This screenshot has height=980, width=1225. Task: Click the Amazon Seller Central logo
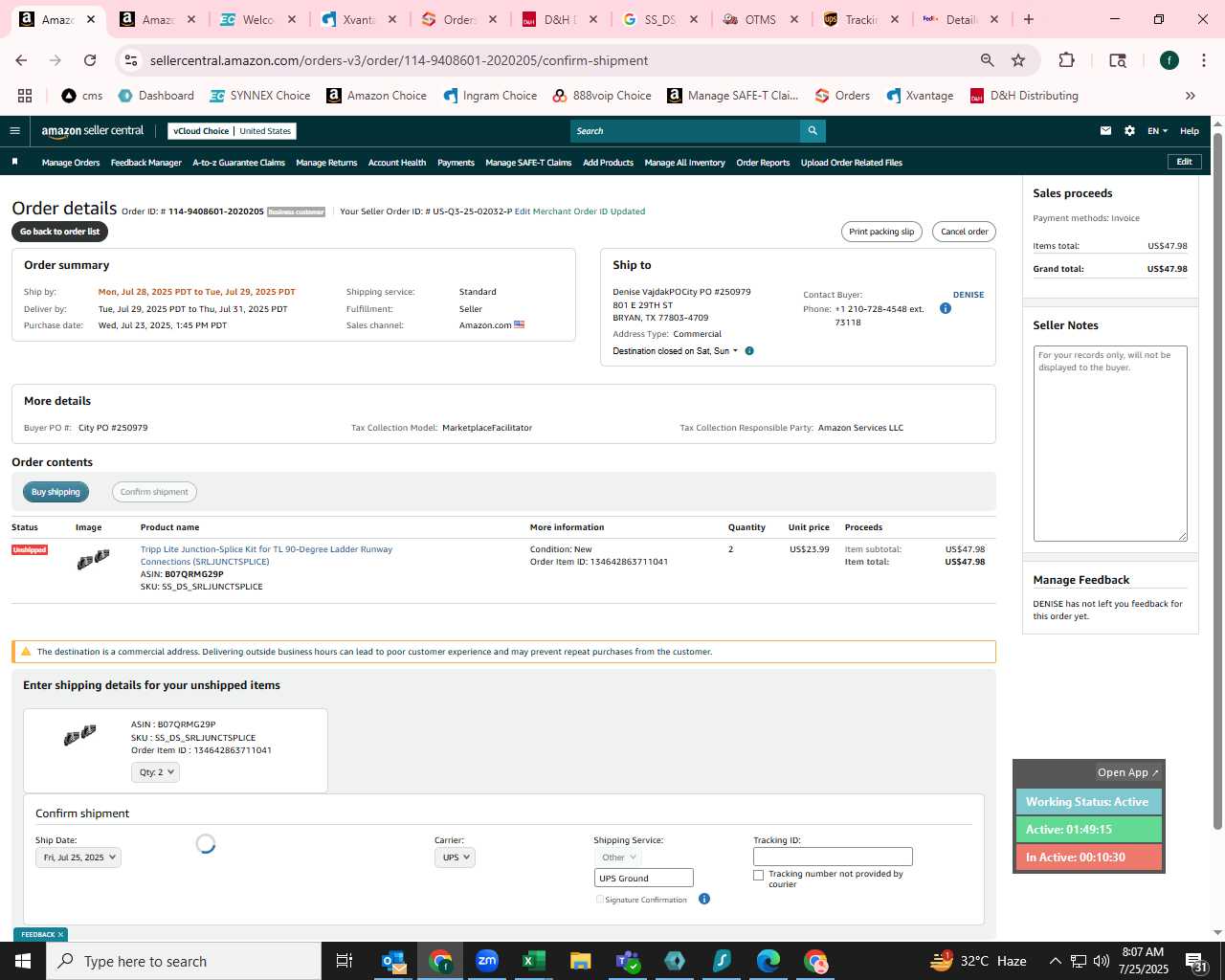tap(92, 131)
